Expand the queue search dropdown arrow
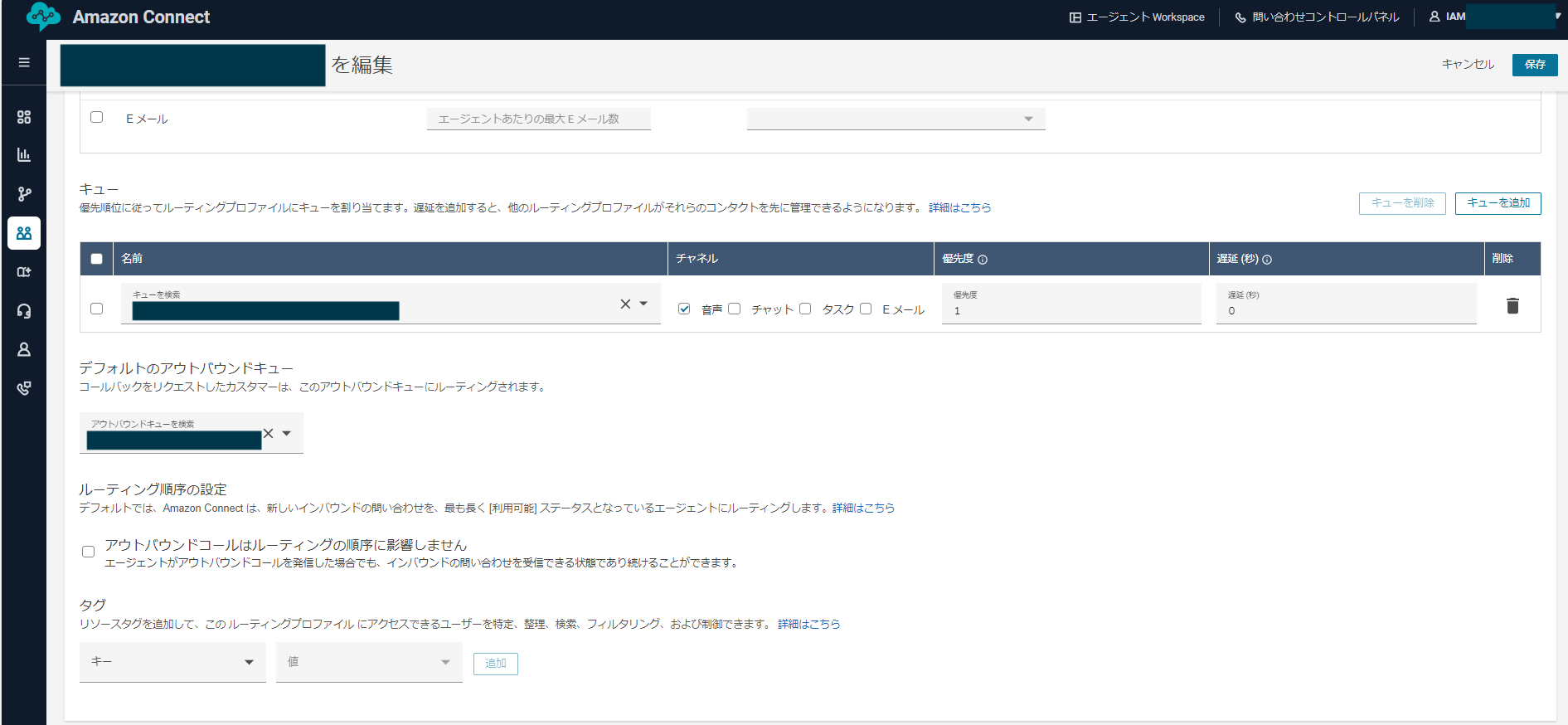The height and width of the screenshot is (725, 1568). point(643,304)
